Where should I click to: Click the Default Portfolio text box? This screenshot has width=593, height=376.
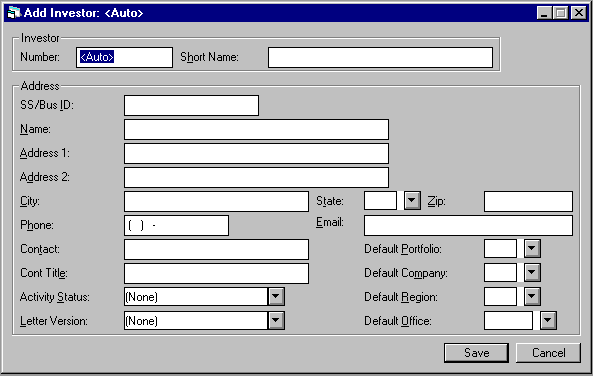point(500,249)
